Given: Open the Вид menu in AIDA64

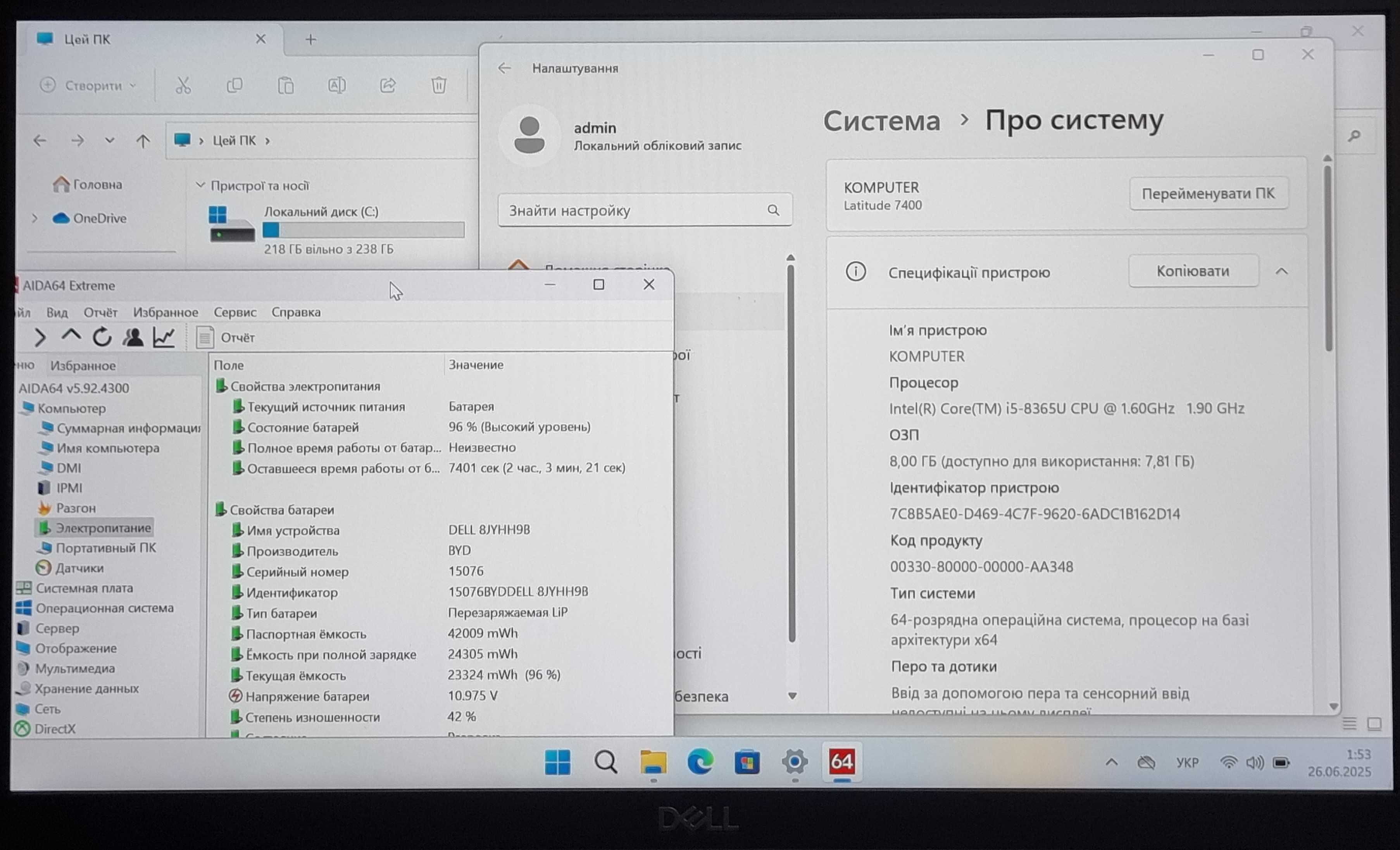Looking at the screenshot, I should (57, 312).
